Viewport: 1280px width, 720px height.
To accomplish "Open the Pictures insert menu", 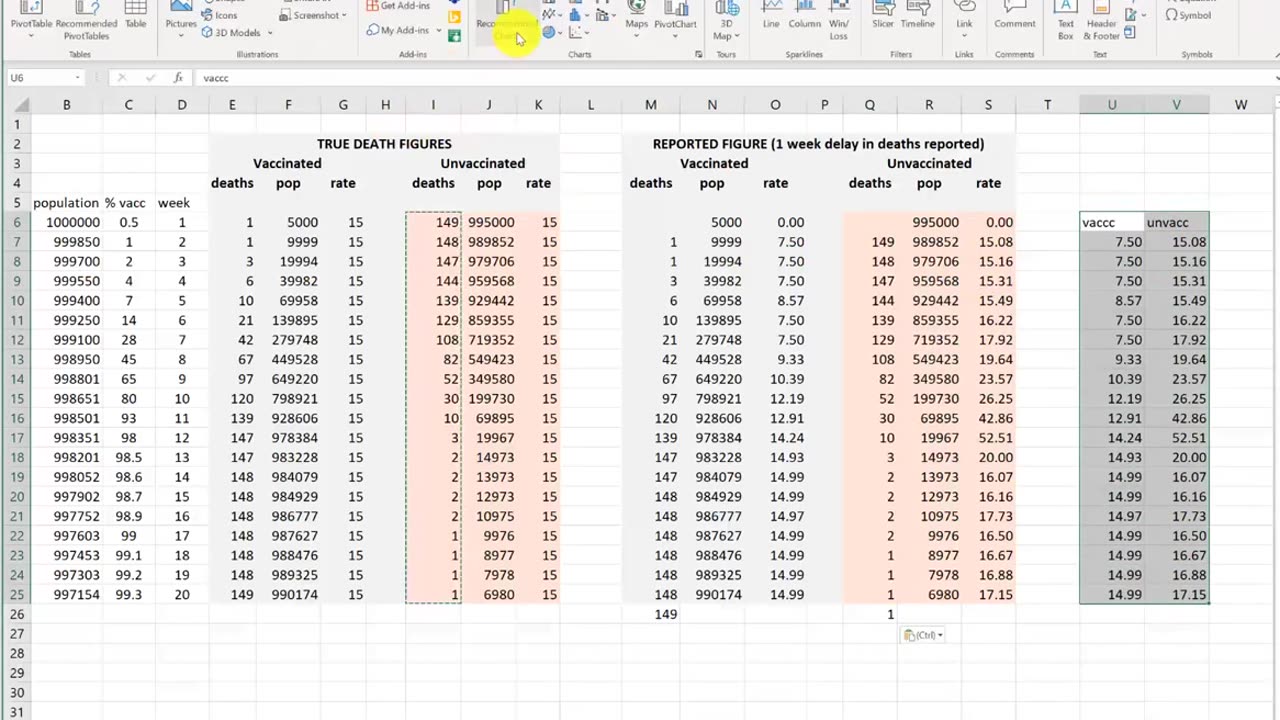I will 181,20.
